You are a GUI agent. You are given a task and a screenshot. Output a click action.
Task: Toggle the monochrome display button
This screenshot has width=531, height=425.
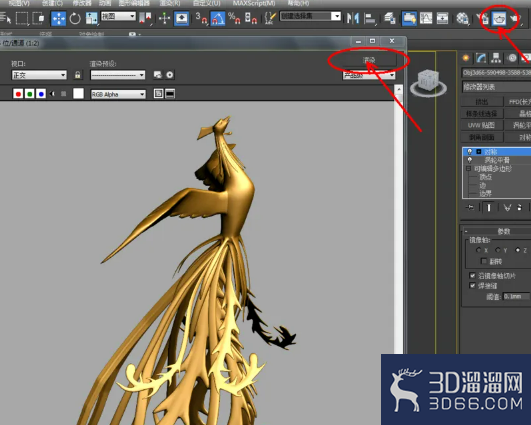tap(63, 94)
